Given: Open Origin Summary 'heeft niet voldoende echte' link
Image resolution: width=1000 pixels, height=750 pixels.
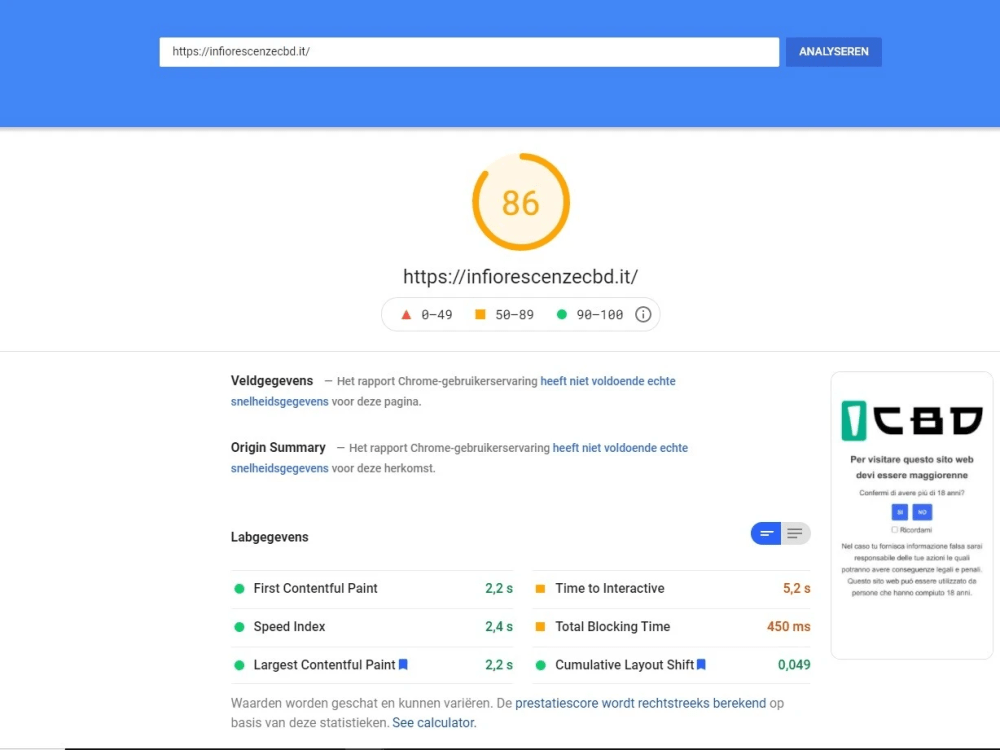Looking at the screenshot, I should point(620,448).
